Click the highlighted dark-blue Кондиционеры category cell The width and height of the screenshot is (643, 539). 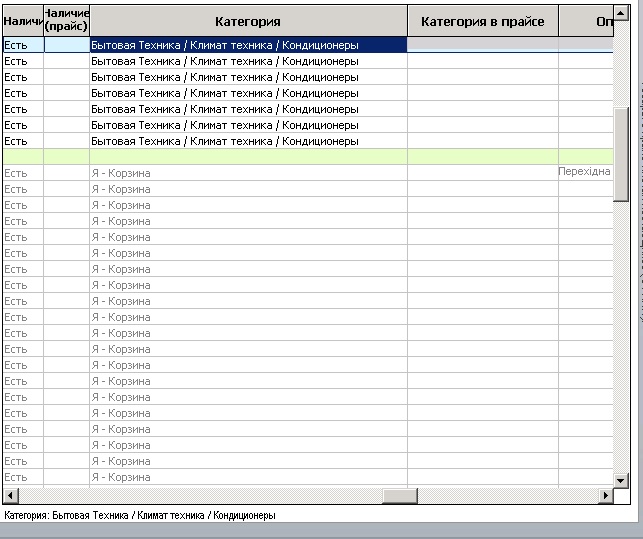pos(248,45)
